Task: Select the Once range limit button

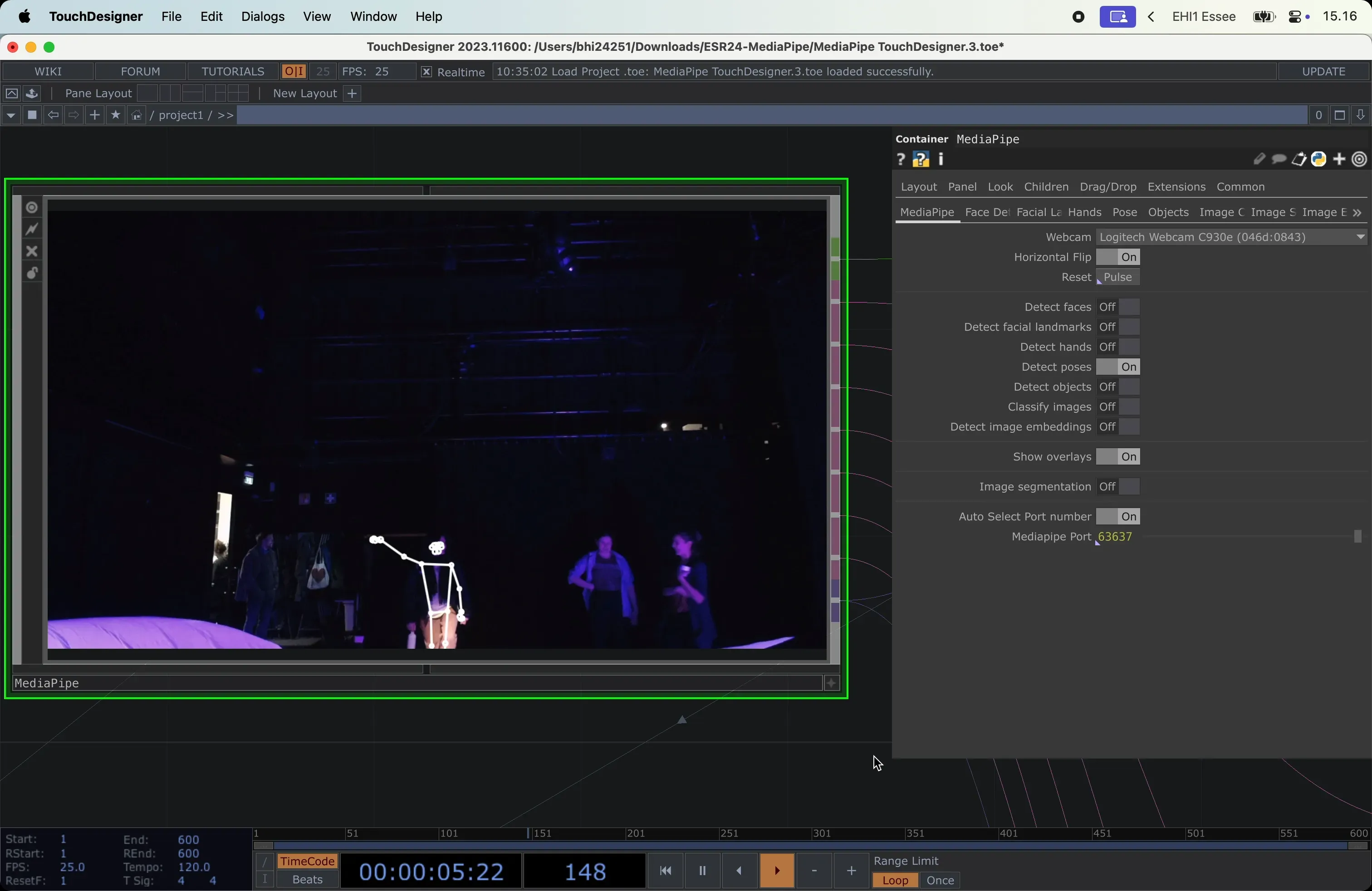Action: 940,881
